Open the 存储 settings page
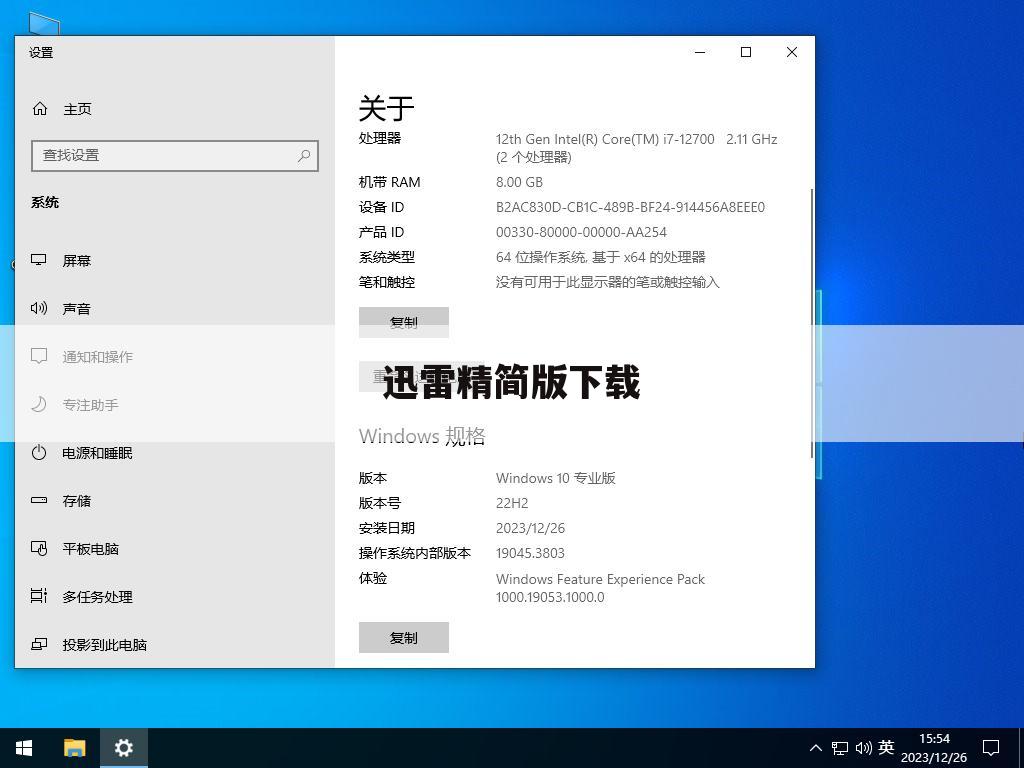Screen dimensions: 1024x768 76,501
